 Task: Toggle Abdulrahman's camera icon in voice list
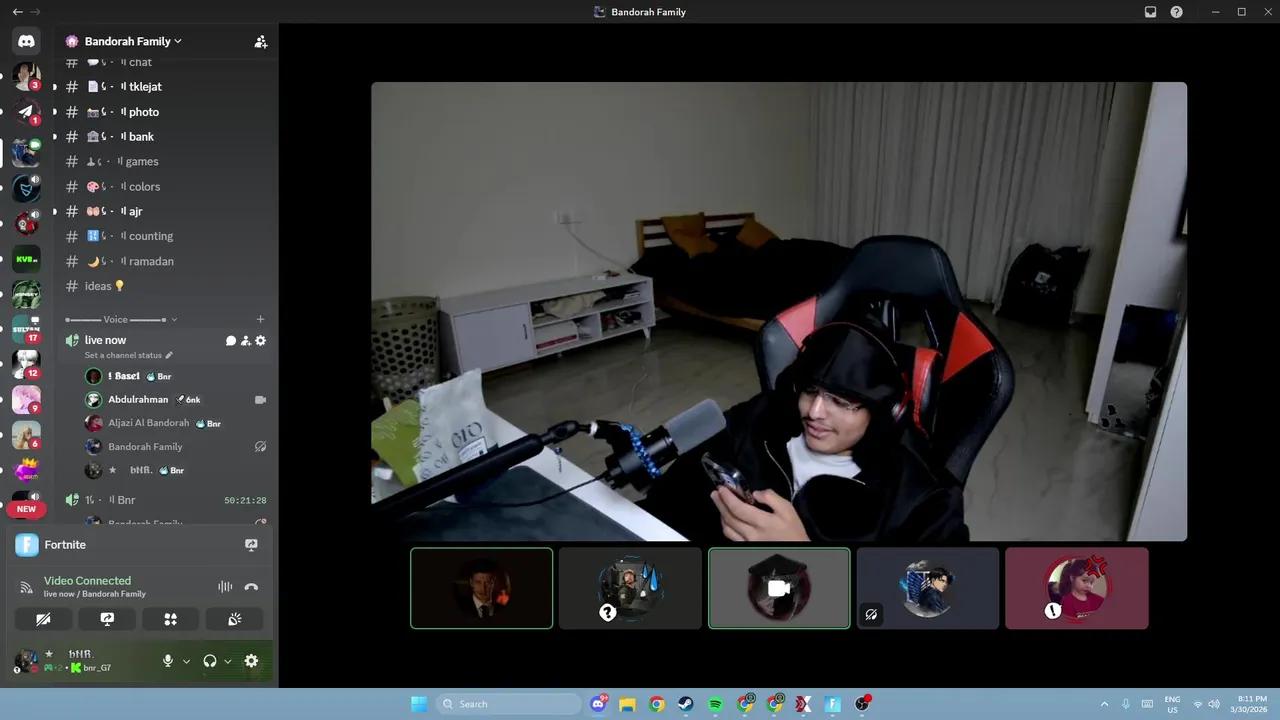coord(260,400)
